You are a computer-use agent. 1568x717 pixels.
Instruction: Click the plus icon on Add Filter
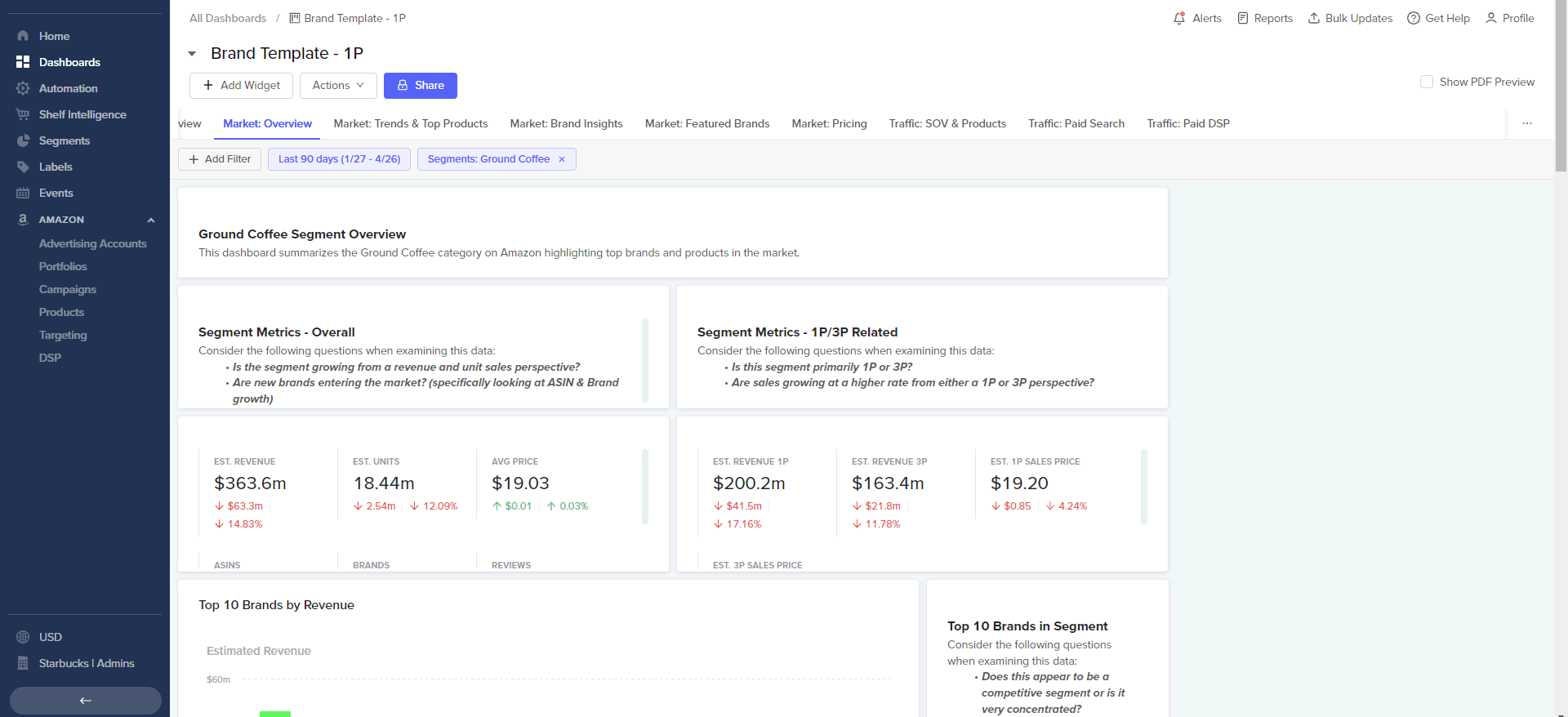coord(194,159)
